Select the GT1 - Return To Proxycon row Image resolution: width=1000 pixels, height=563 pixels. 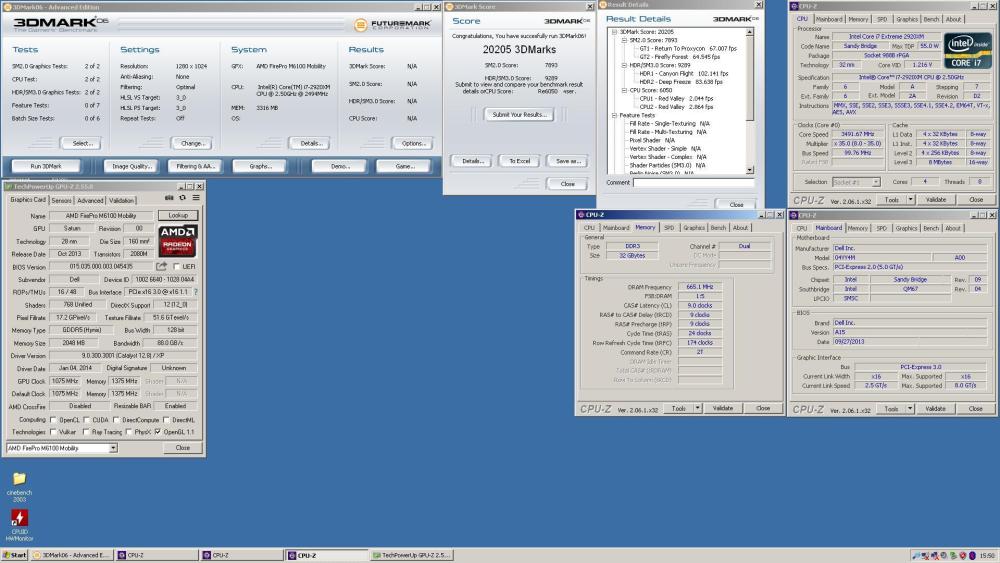(x=688, y=48)
